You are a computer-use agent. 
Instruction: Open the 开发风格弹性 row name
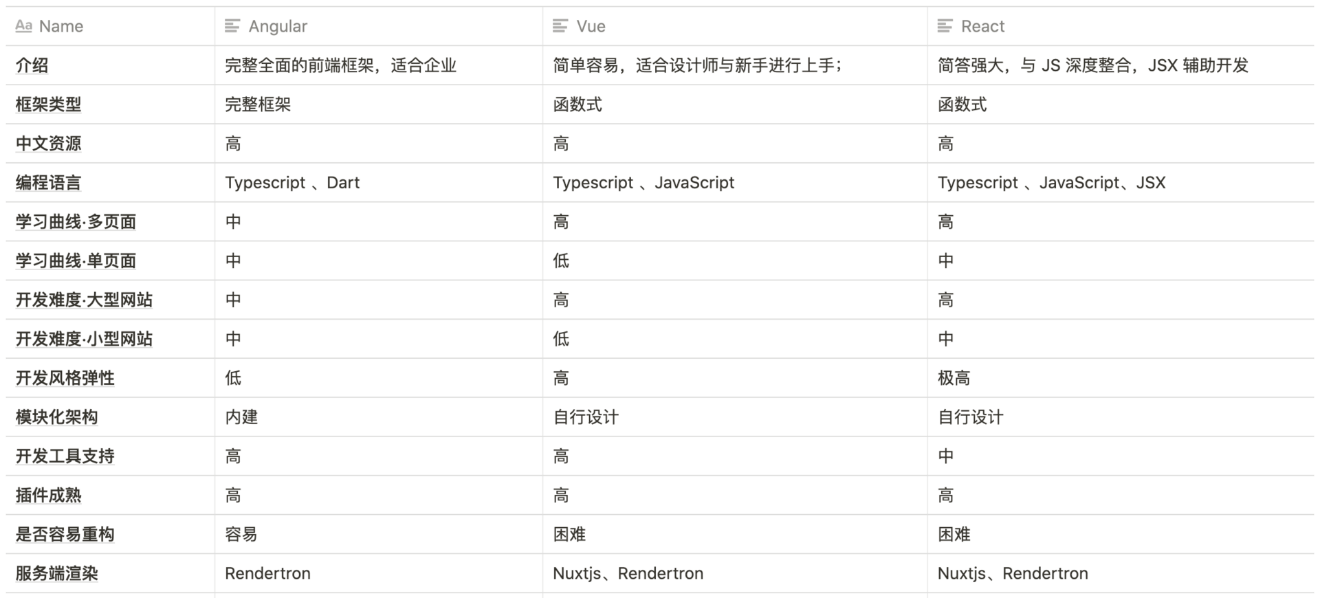(x=65, y=378)
